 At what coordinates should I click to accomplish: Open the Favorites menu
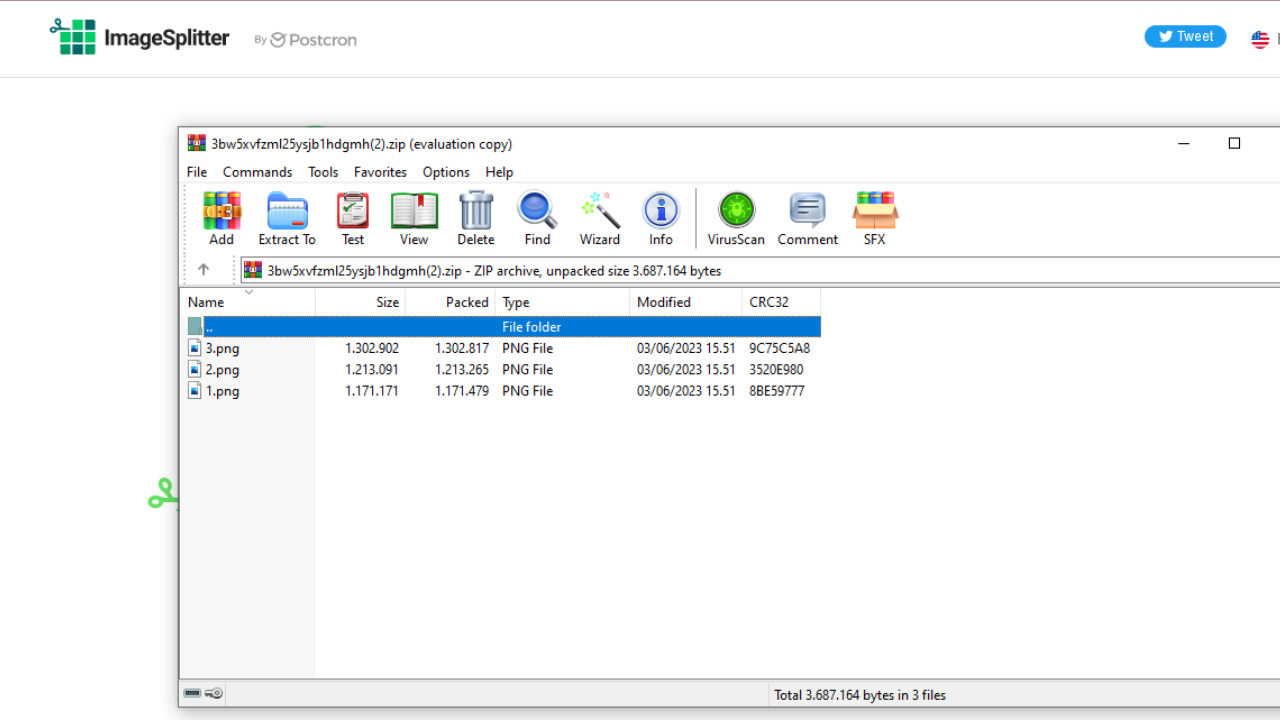tap(380, 172)
